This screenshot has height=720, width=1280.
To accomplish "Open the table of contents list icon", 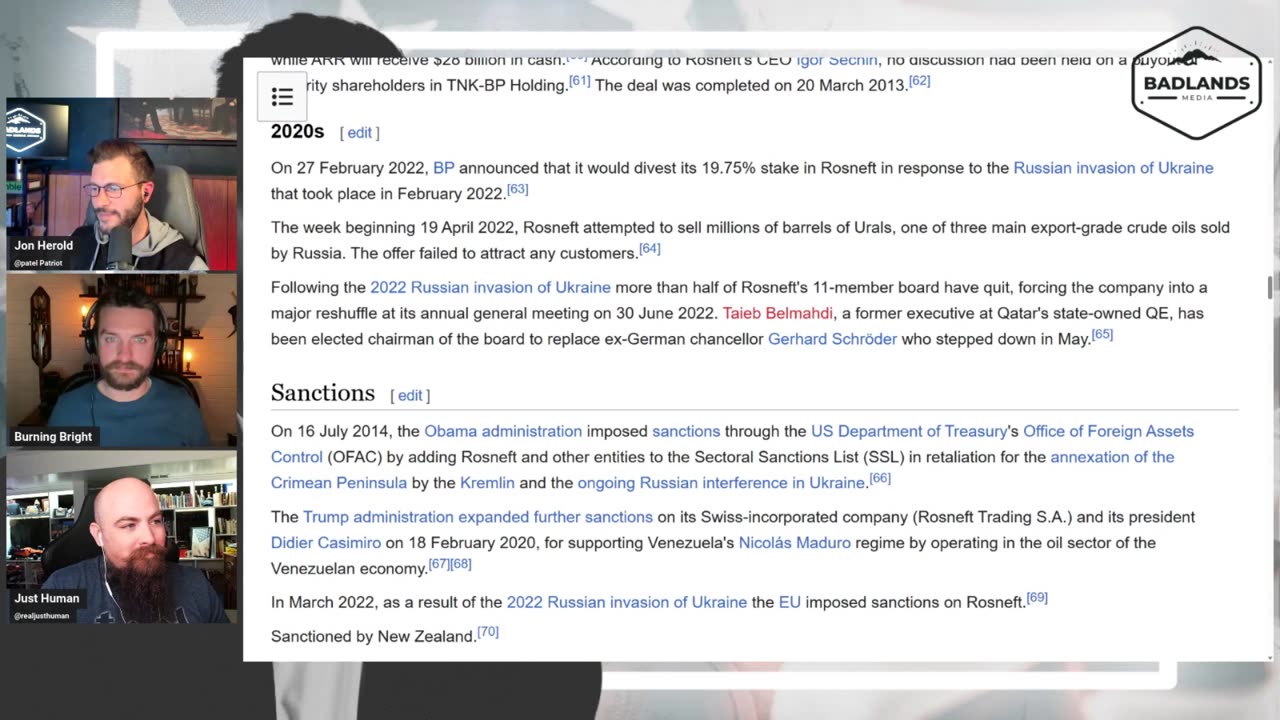I will (x=282, y=97).
